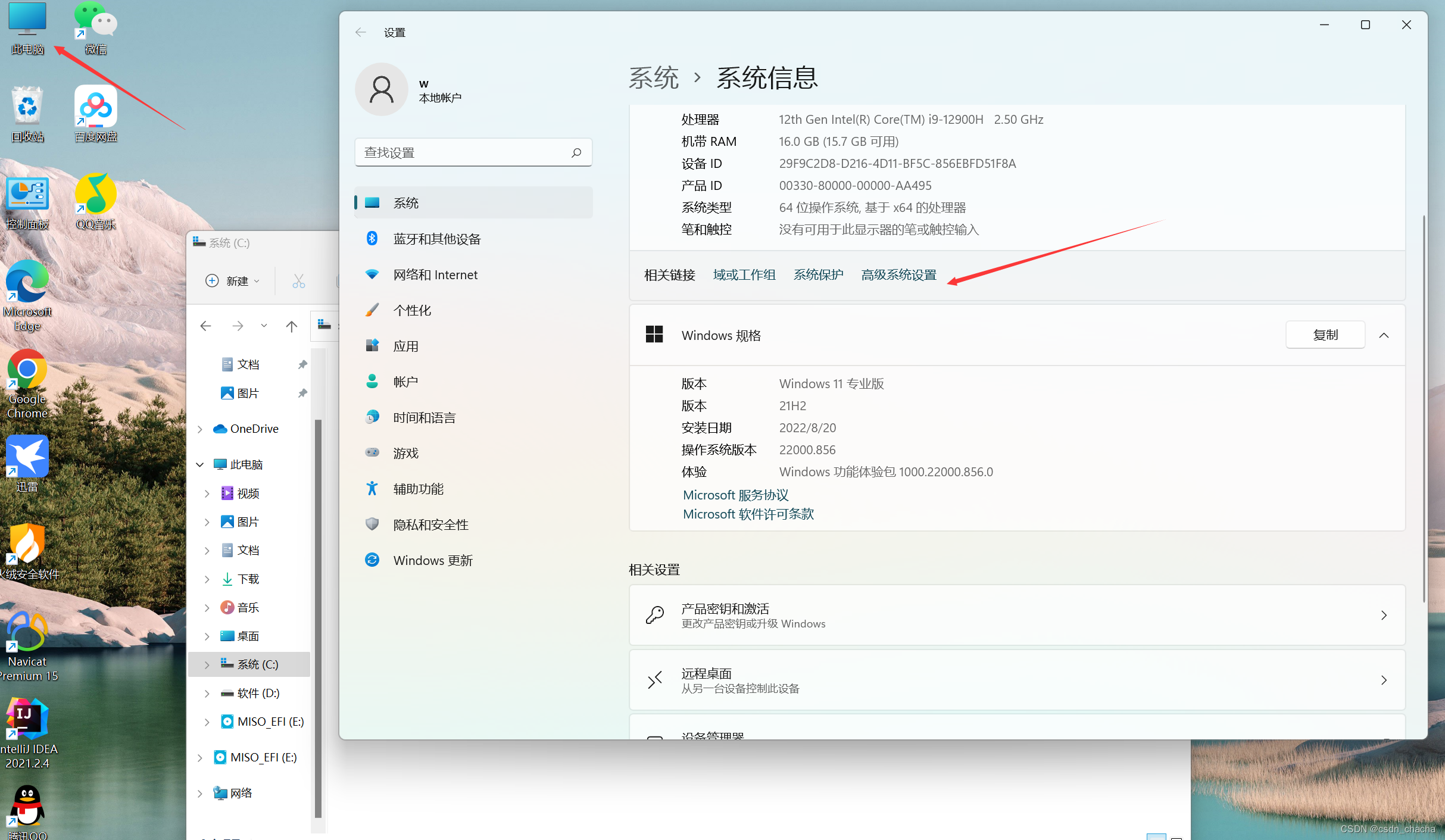Click the cut scissors icon in Explorer

pyautogui.click(x=298, y=281)
